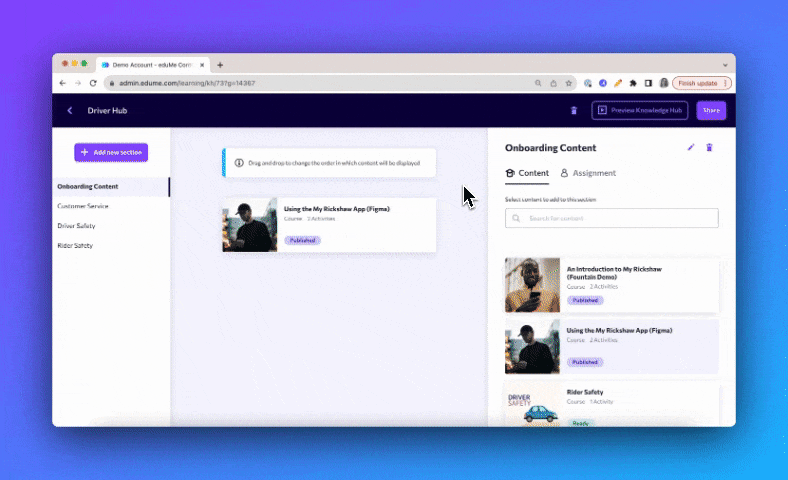788x480 pixels.
Task: Reload the page with the browser refresh icon
Action: pyautogui.click(x=93, y=83)
